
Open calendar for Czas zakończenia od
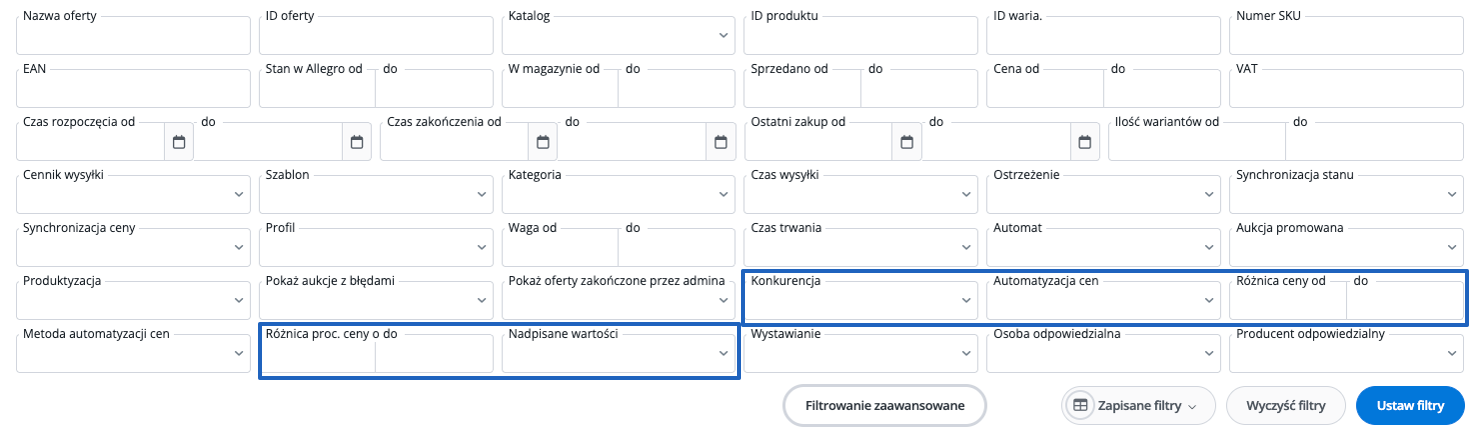click(543, 142)
